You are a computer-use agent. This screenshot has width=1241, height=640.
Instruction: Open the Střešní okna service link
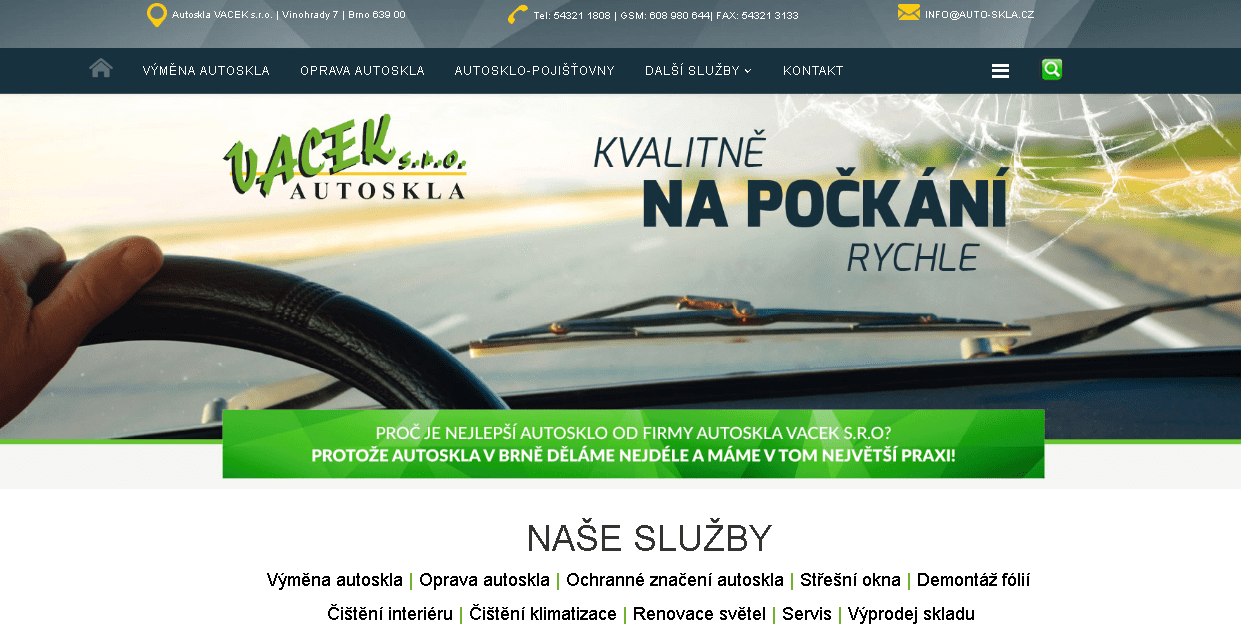(x=850, y=580)
